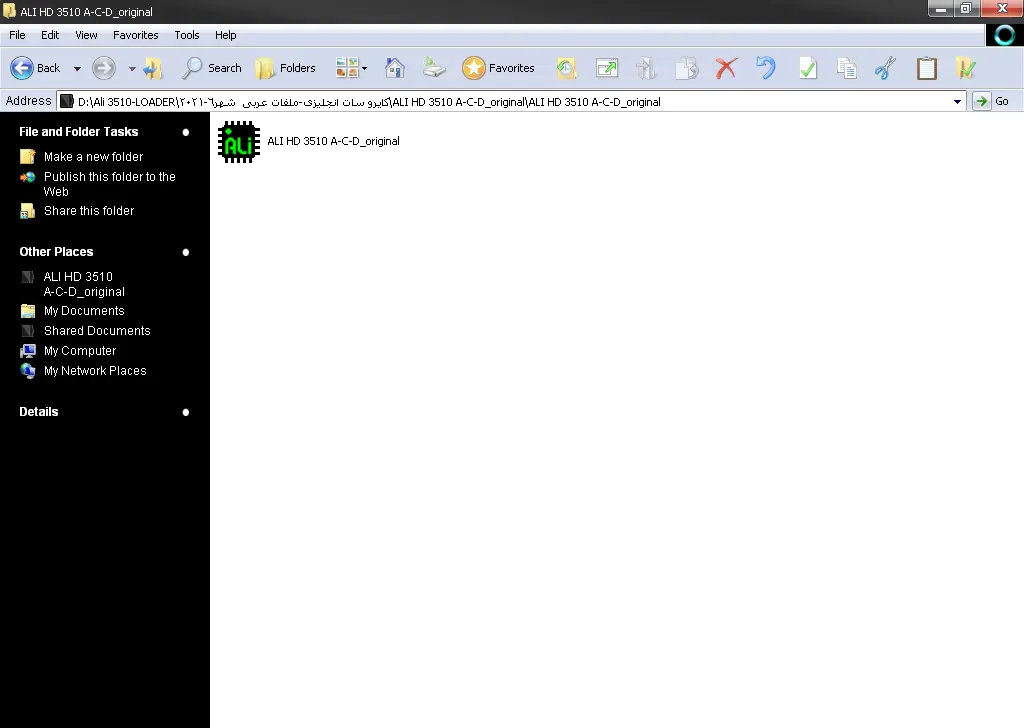
Task: Click the Copy pages icon
Action: click(847, 68)
